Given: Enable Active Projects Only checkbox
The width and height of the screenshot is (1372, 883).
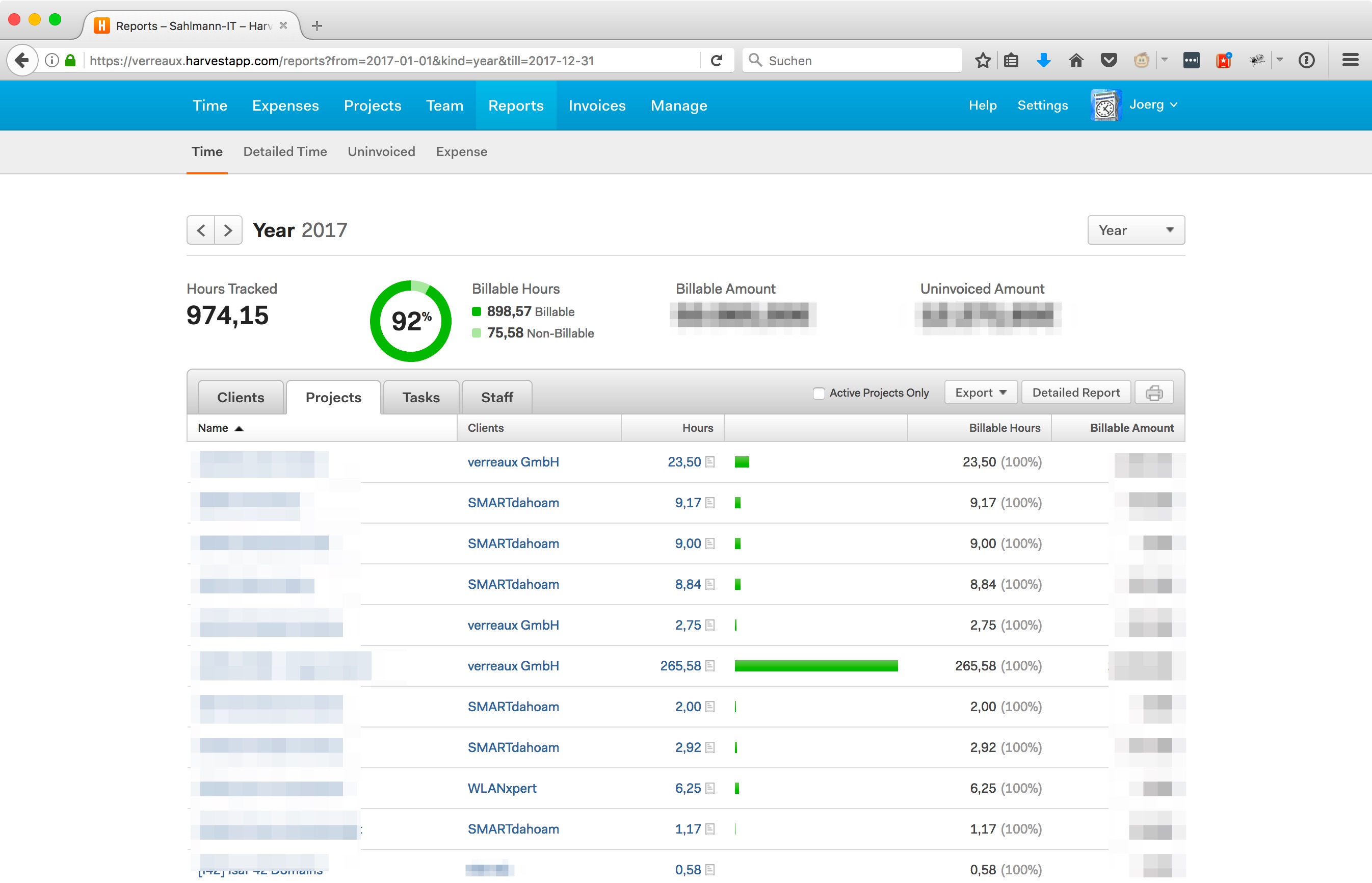Looking at the screenshot, I should point(819,394).
